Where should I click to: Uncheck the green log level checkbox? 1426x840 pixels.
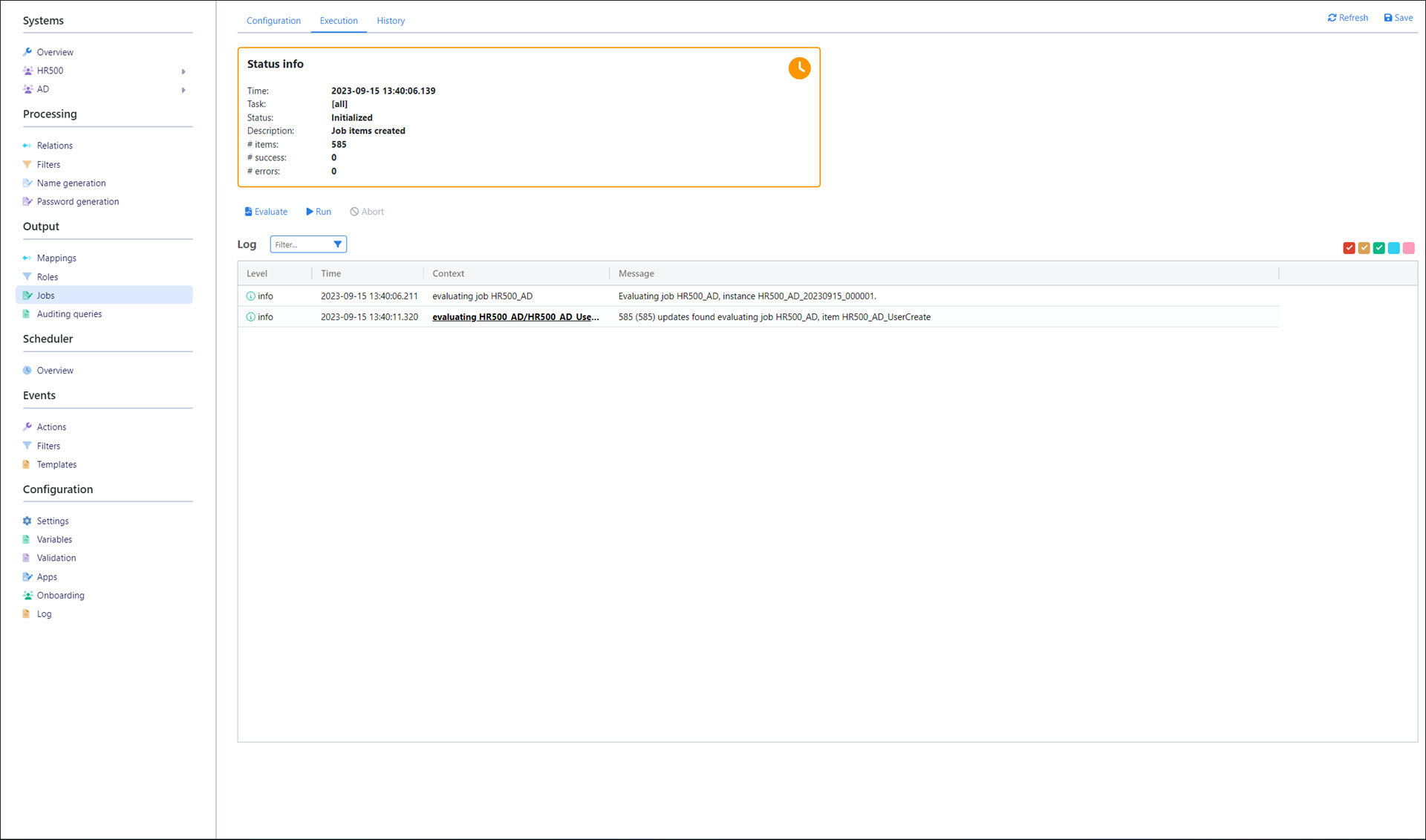1378,248
